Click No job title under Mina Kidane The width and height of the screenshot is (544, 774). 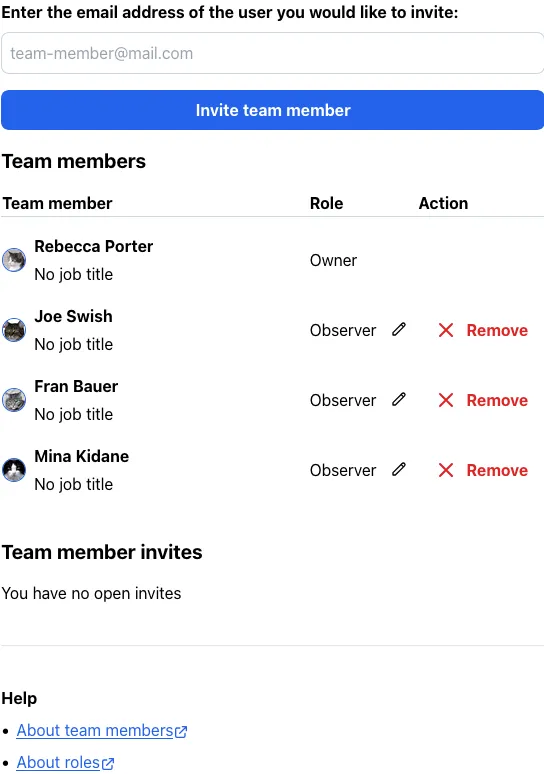tap(74, 485)
